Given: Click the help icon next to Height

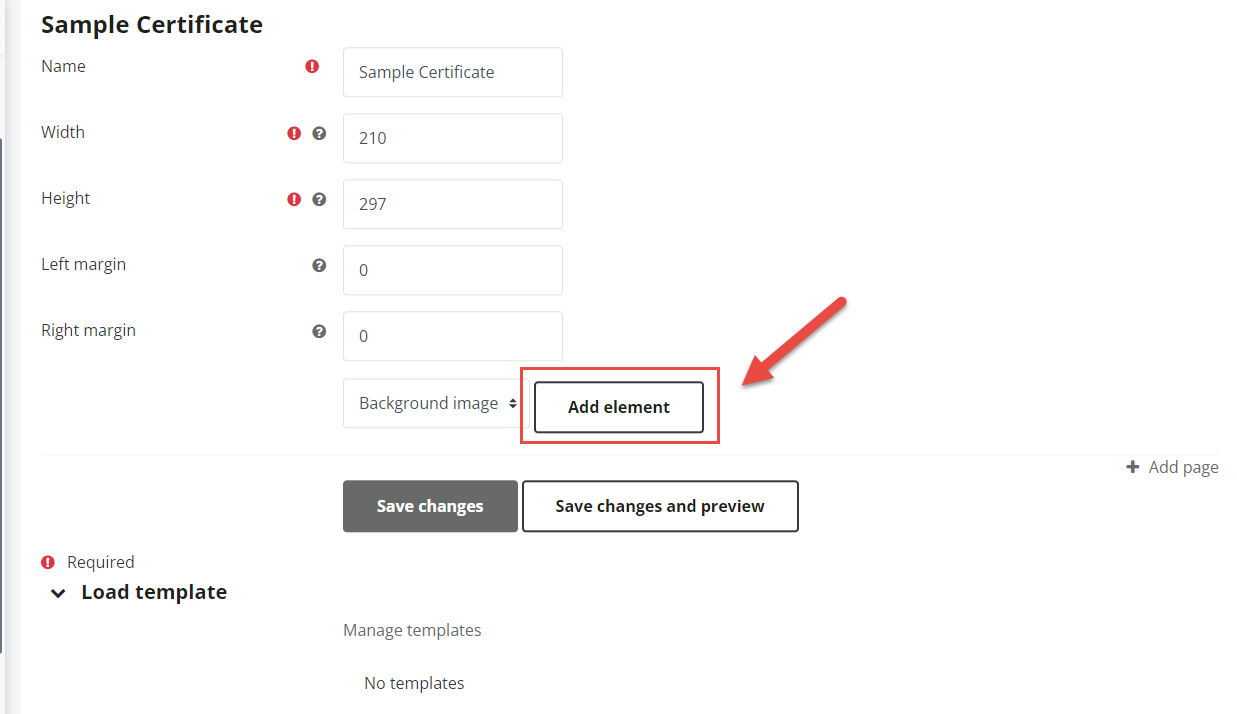Looking at the screenshot, I should 319,199.
